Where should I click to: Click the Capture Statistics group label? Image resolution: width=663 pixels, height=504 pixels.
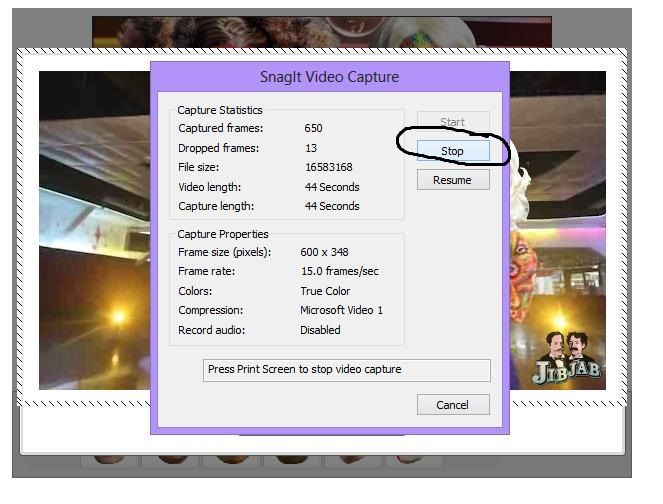(220, 110)
